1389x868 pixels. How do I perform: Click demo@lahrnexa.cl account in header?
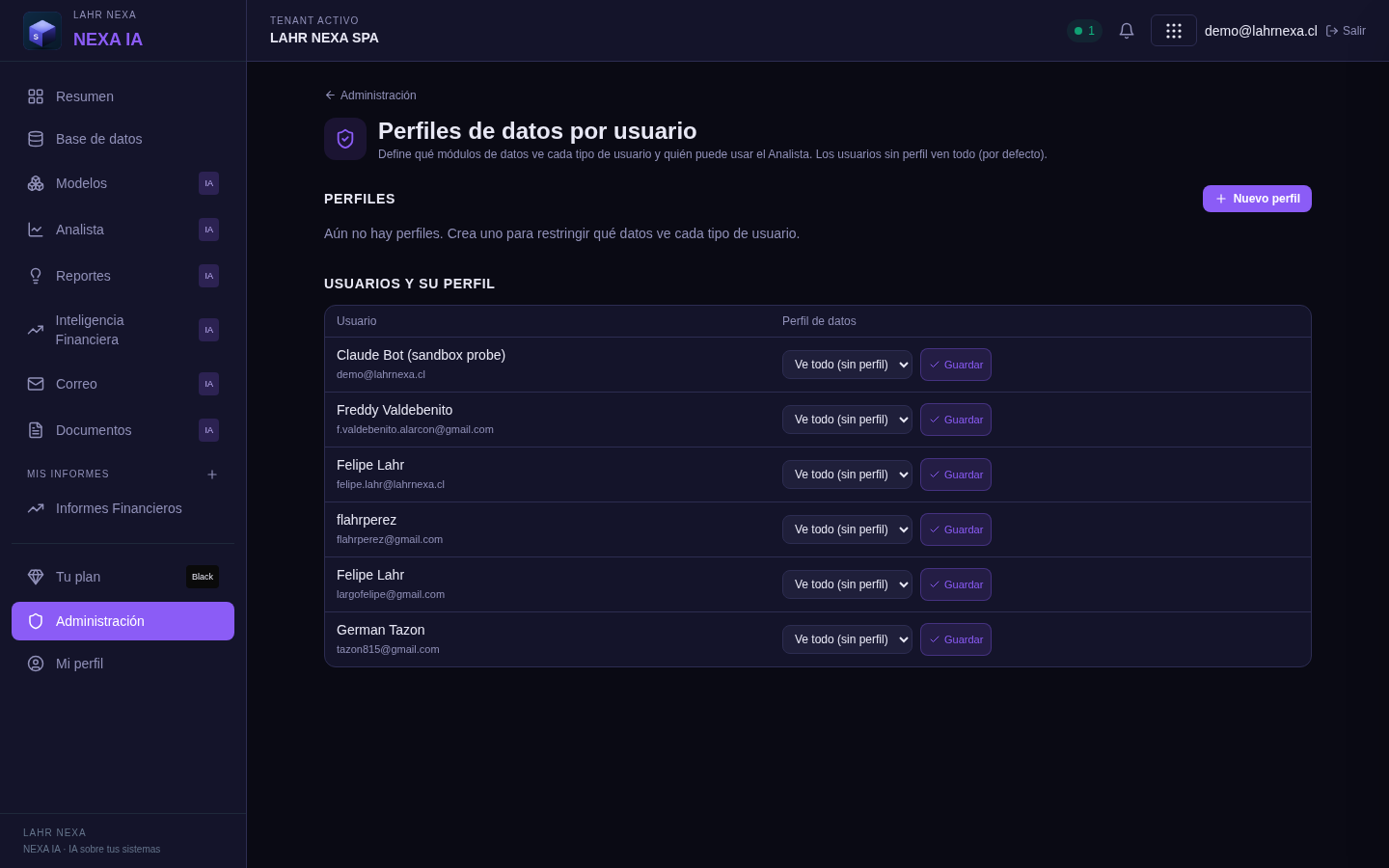(x=1261, y=31)
